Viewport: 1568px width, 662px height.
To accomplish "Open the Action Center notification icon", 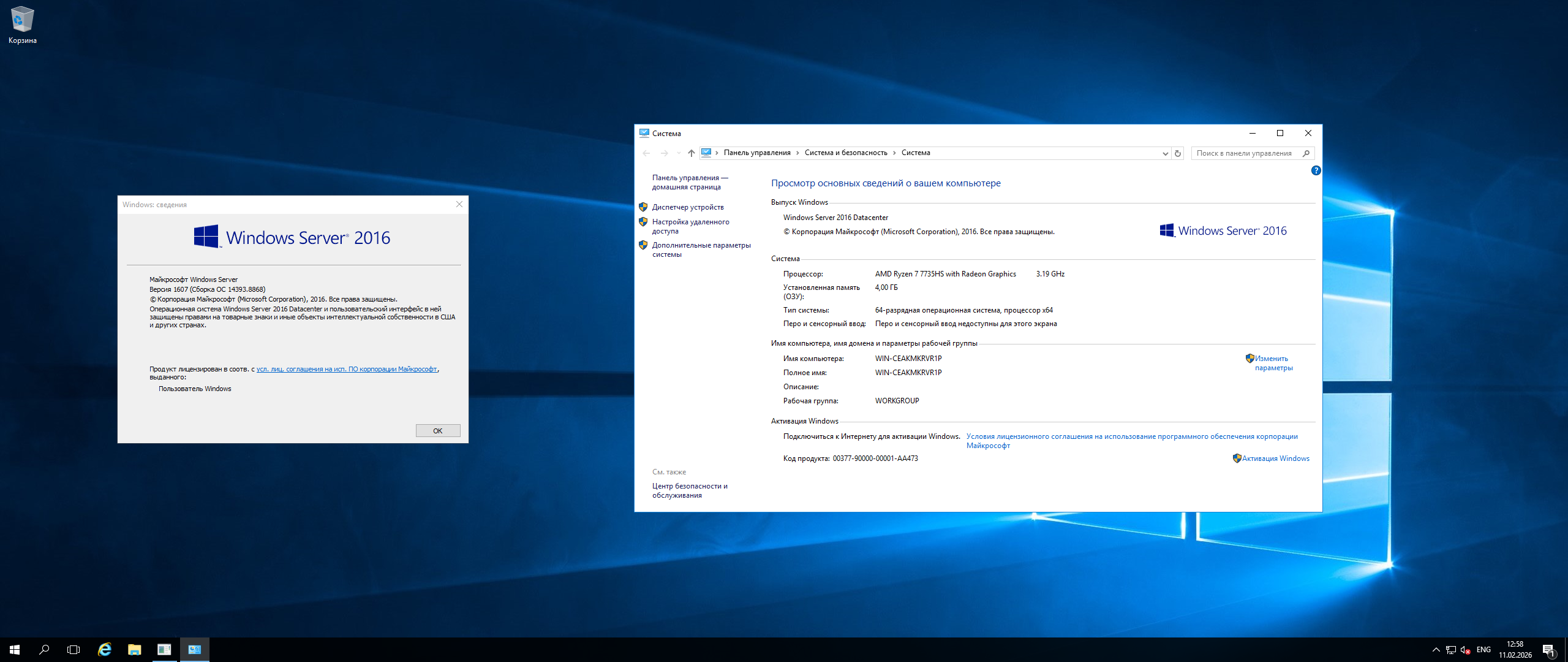I will (x=1548, y=650).
